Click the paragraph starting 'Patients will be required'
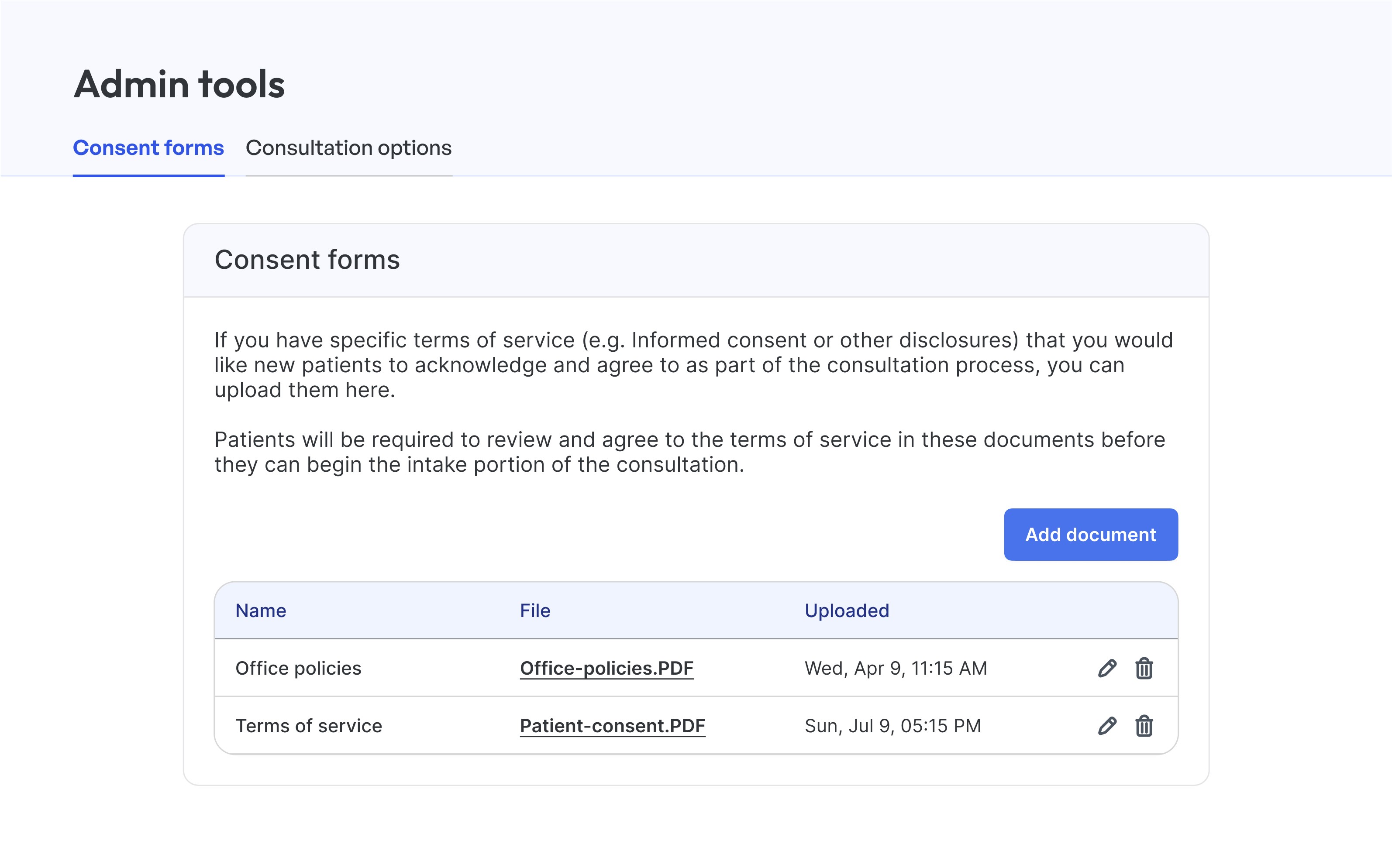Screen dimensions: 1392x868 [x=689, y=452]
